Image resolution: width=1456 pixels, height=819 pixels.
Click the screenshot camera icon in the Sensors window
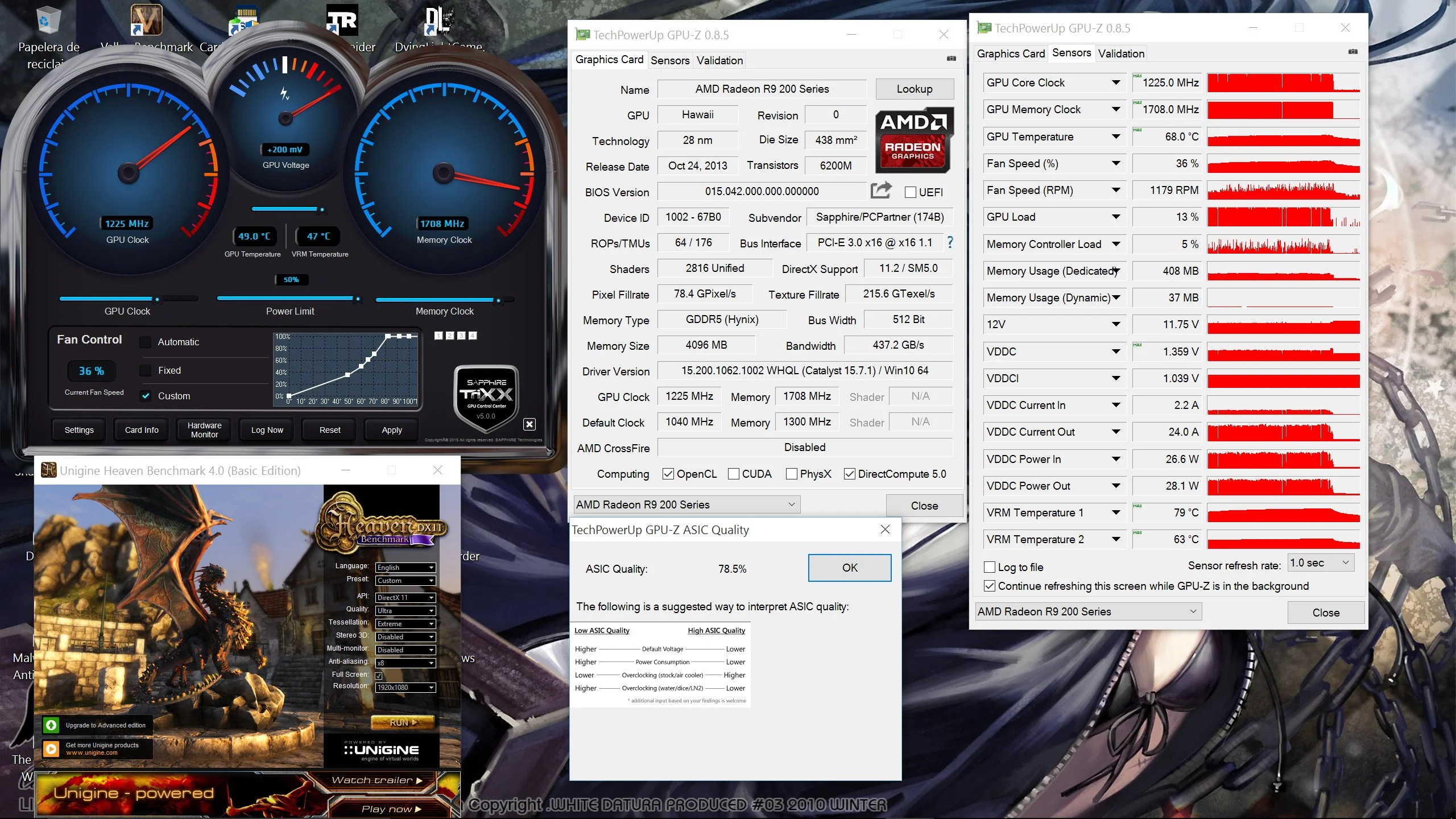pos(1352,52)
